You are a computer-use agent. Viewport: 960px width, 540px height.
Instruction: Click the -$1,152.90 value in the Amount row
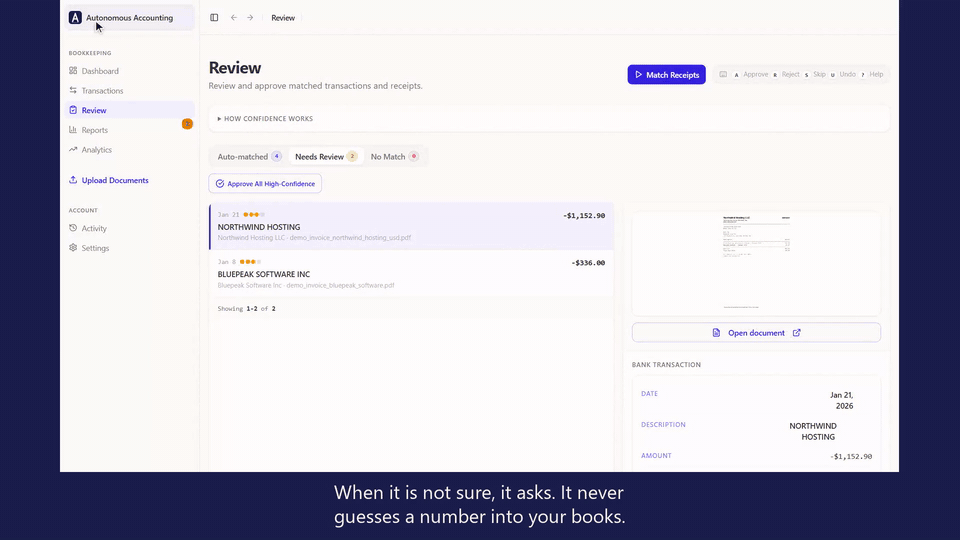tap(851, 456)
